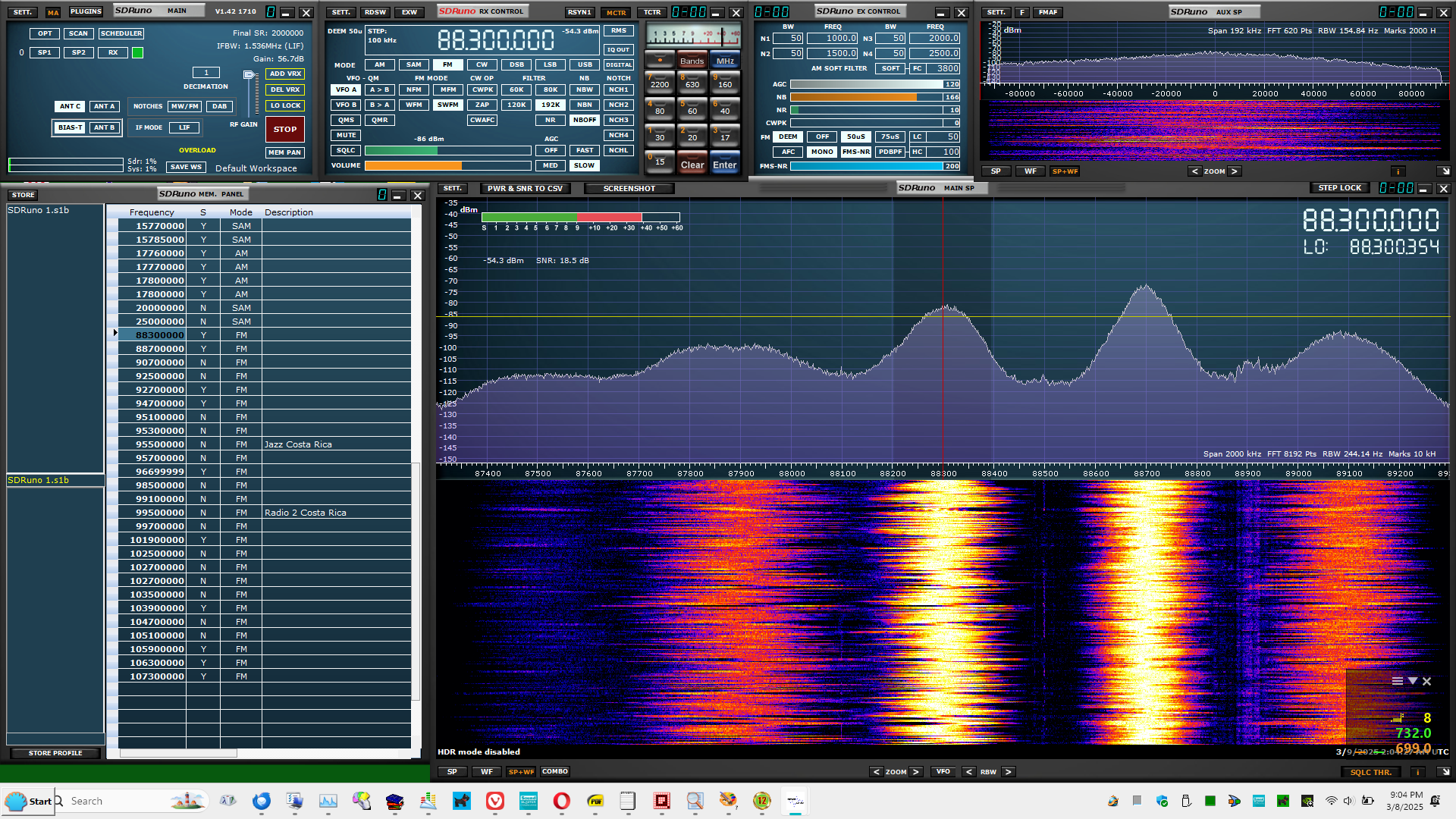Toggle the MUTE button
1456x819 pixels.
click(x=346, y=135)
